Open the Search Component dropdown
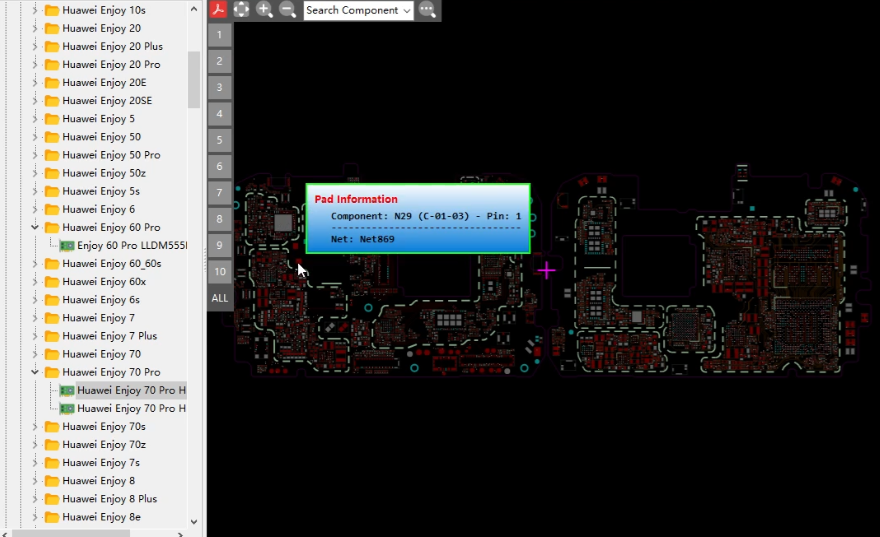This screenshot has height=537, width=880. coord(359,10)
